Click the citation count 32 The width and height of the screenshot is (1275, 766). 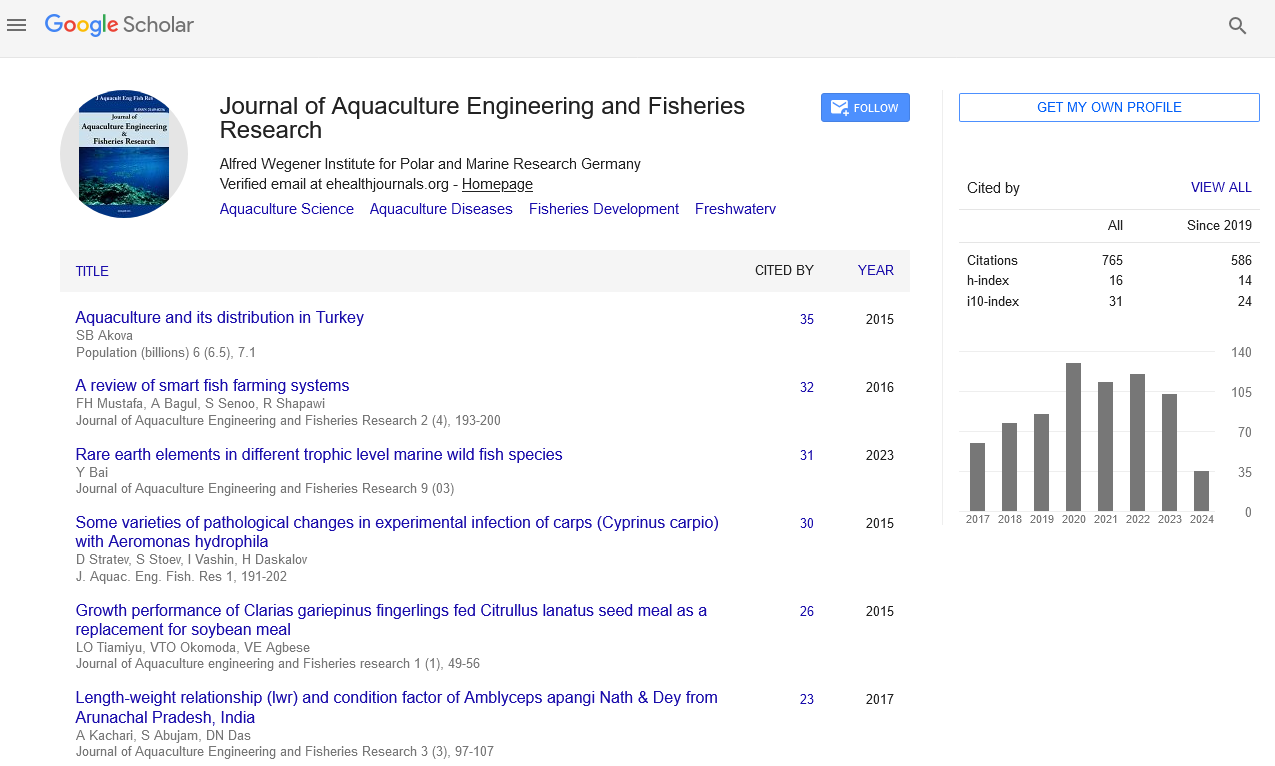click(x=807, y=388)
